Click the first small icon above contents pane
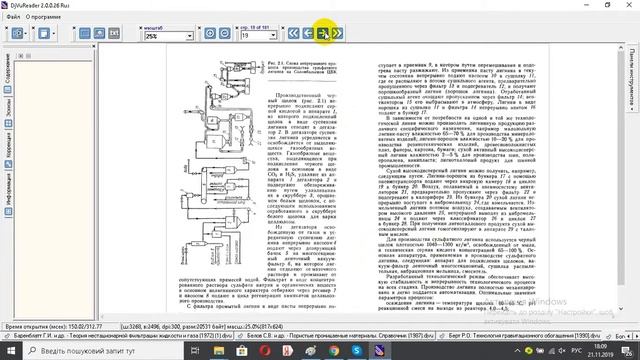This screenshot has height=360, width=640. (21, 56)
